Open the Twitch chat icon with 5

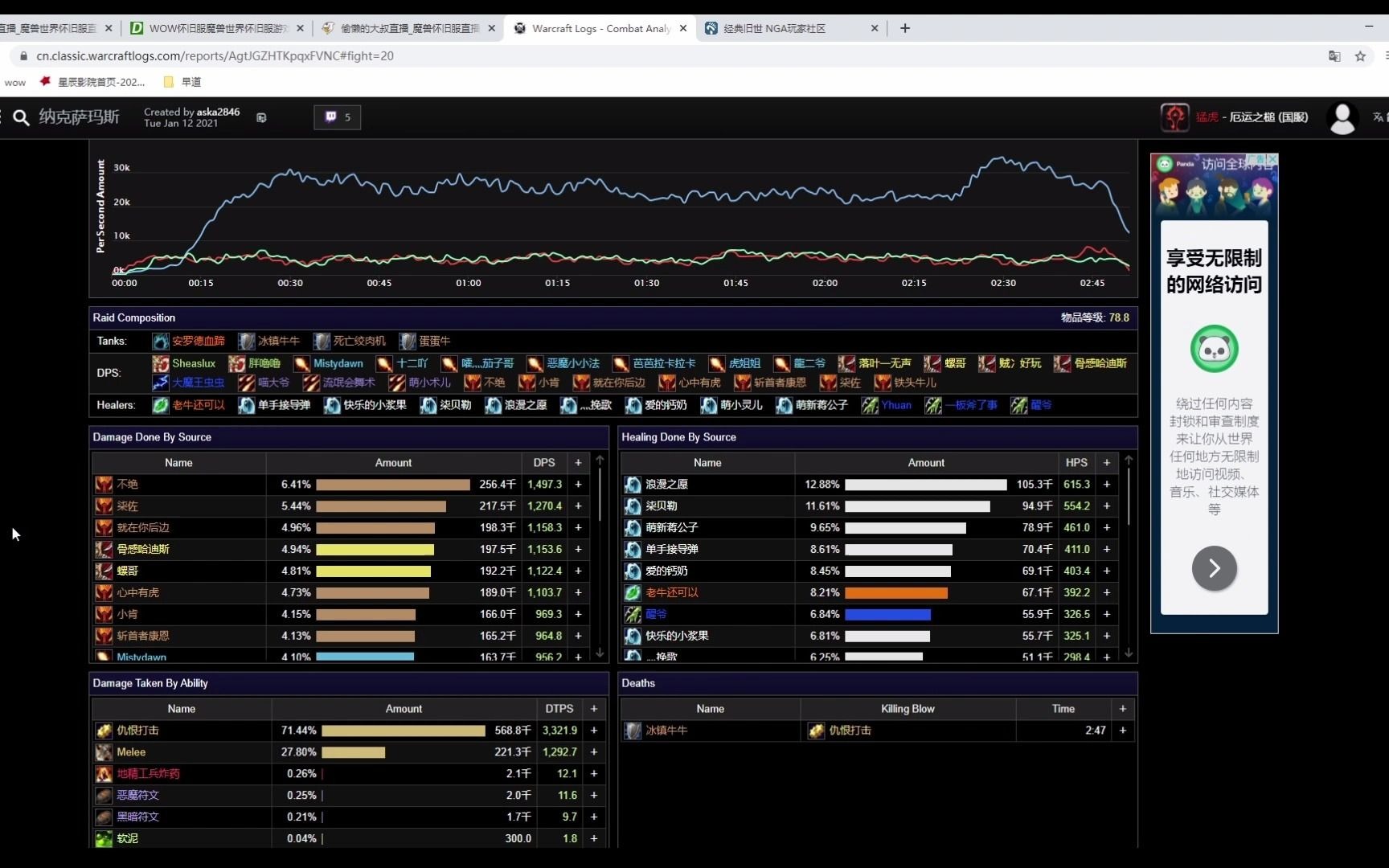(x=337, y=117)
